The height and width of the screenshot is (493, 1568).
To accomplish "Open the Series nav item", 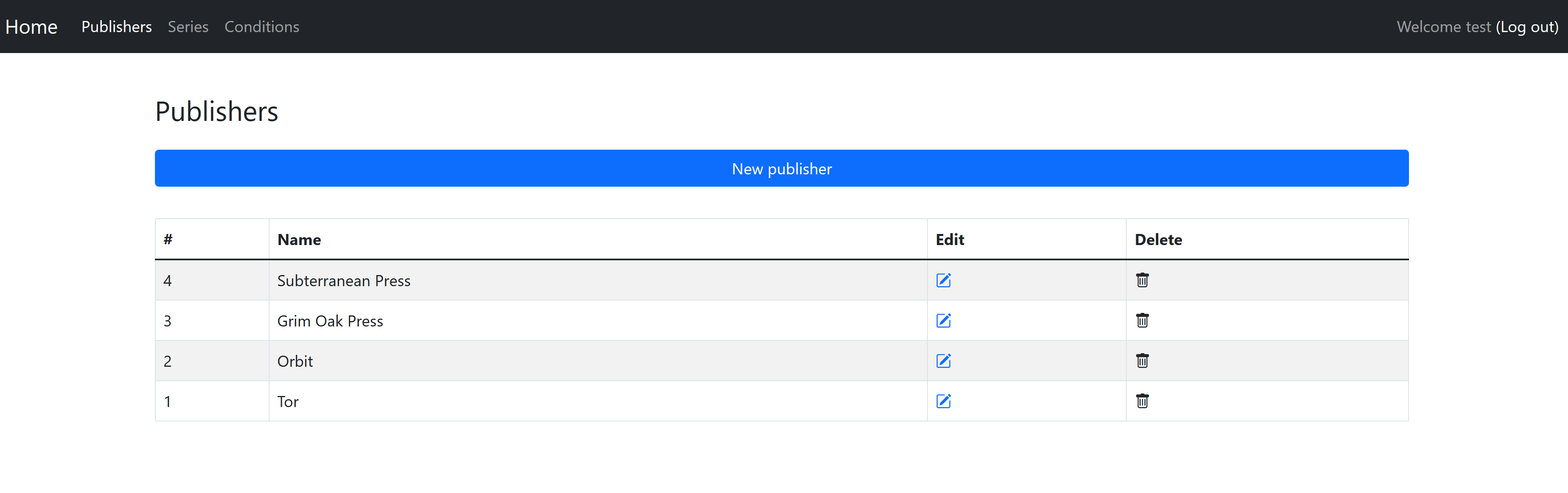I will click(x=188, y=27).
